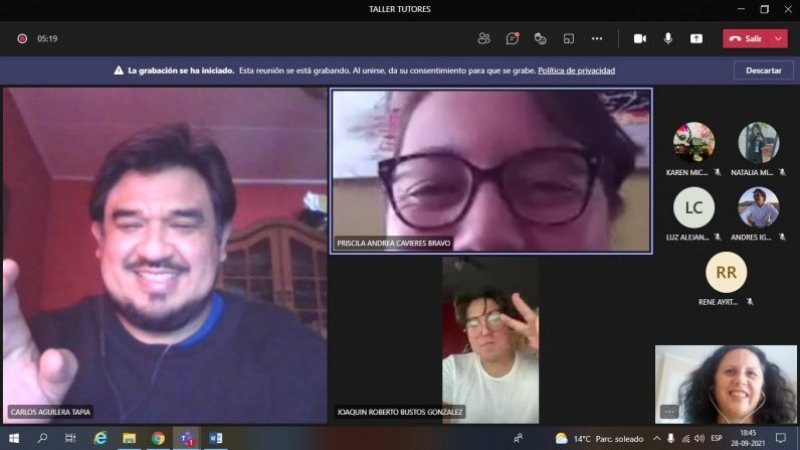800x450 pixels.
Task: Open options ellipsis on self-view video
Action: pyautogui.click(x=669, y=411)
